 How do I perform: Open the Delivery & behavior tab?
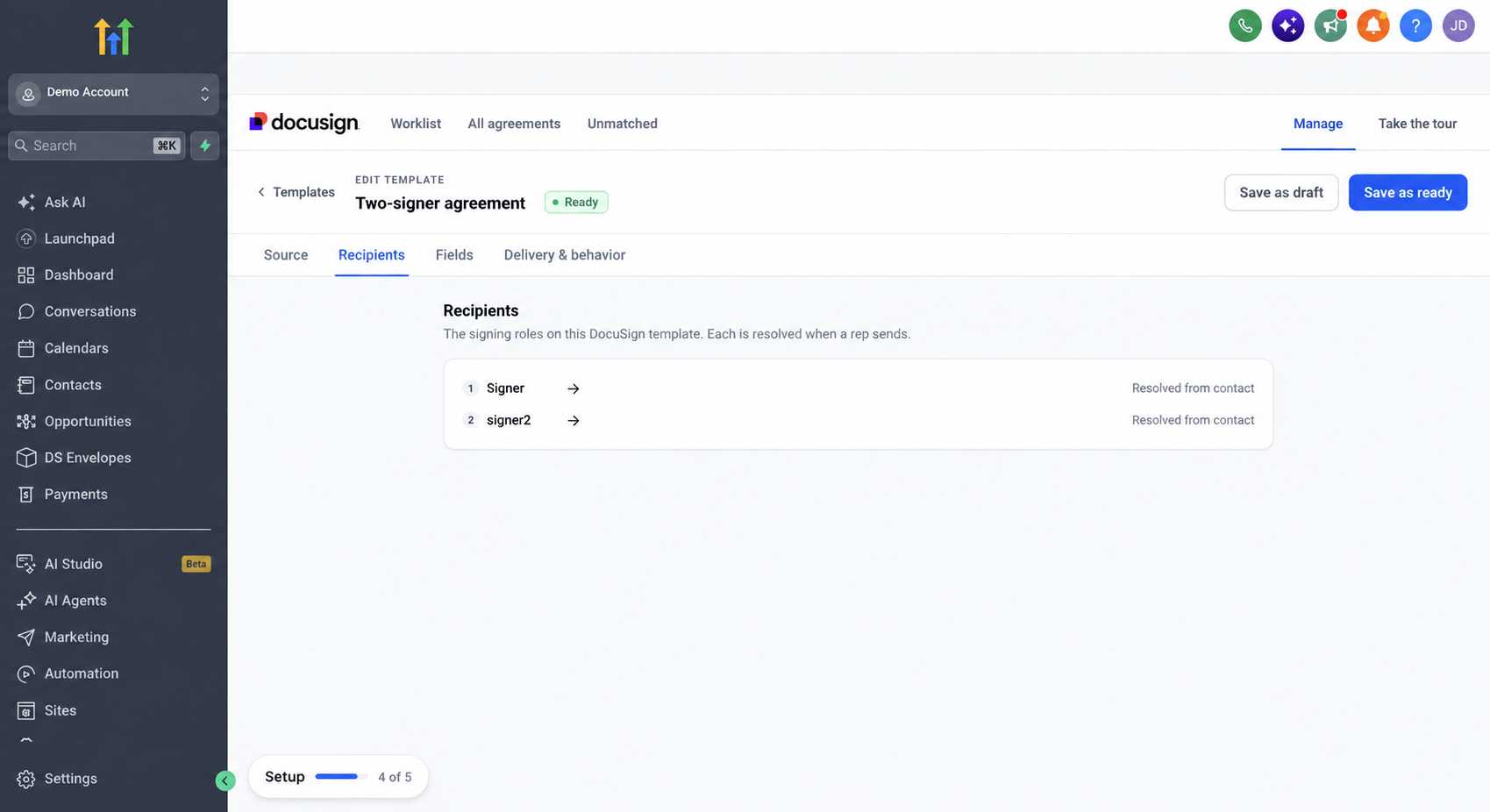[x=565, y=255]
